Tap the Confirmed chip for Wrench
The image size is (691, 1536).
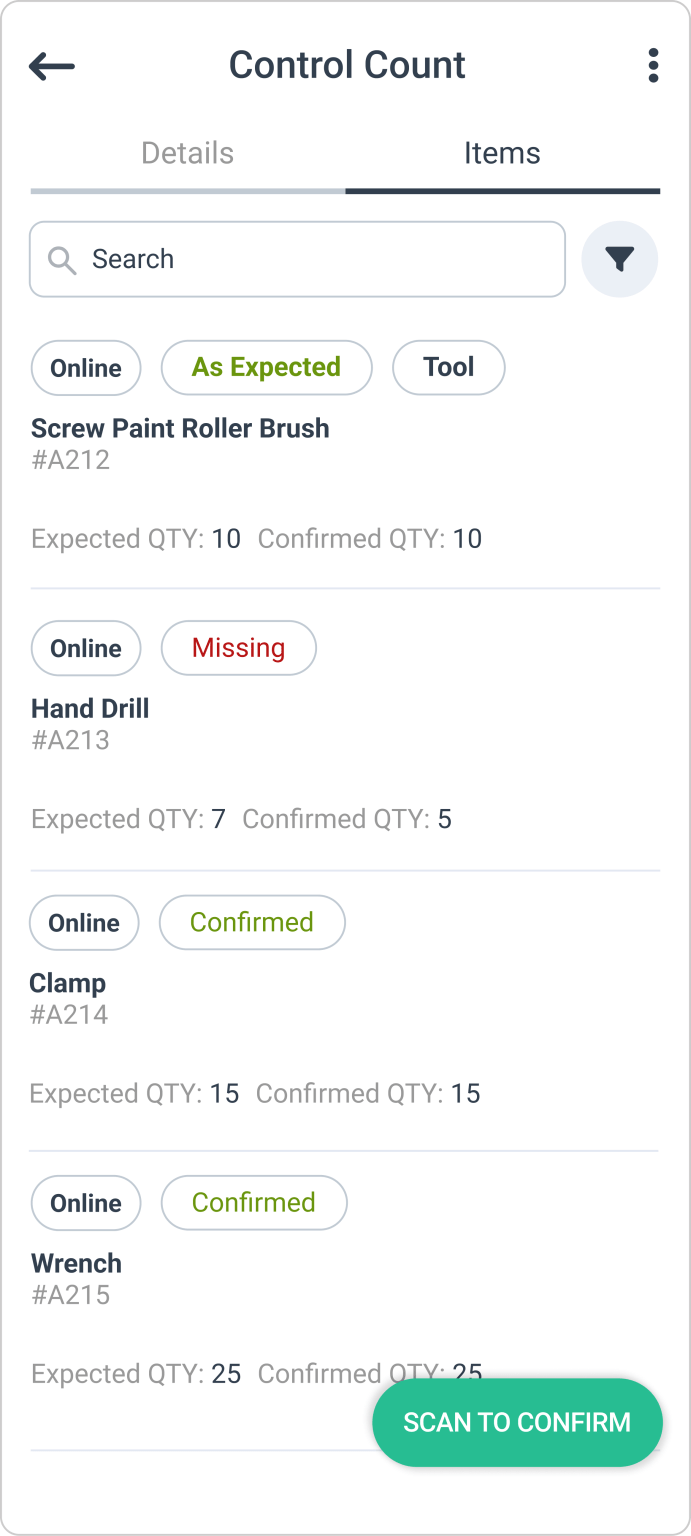coord(254,1202)
